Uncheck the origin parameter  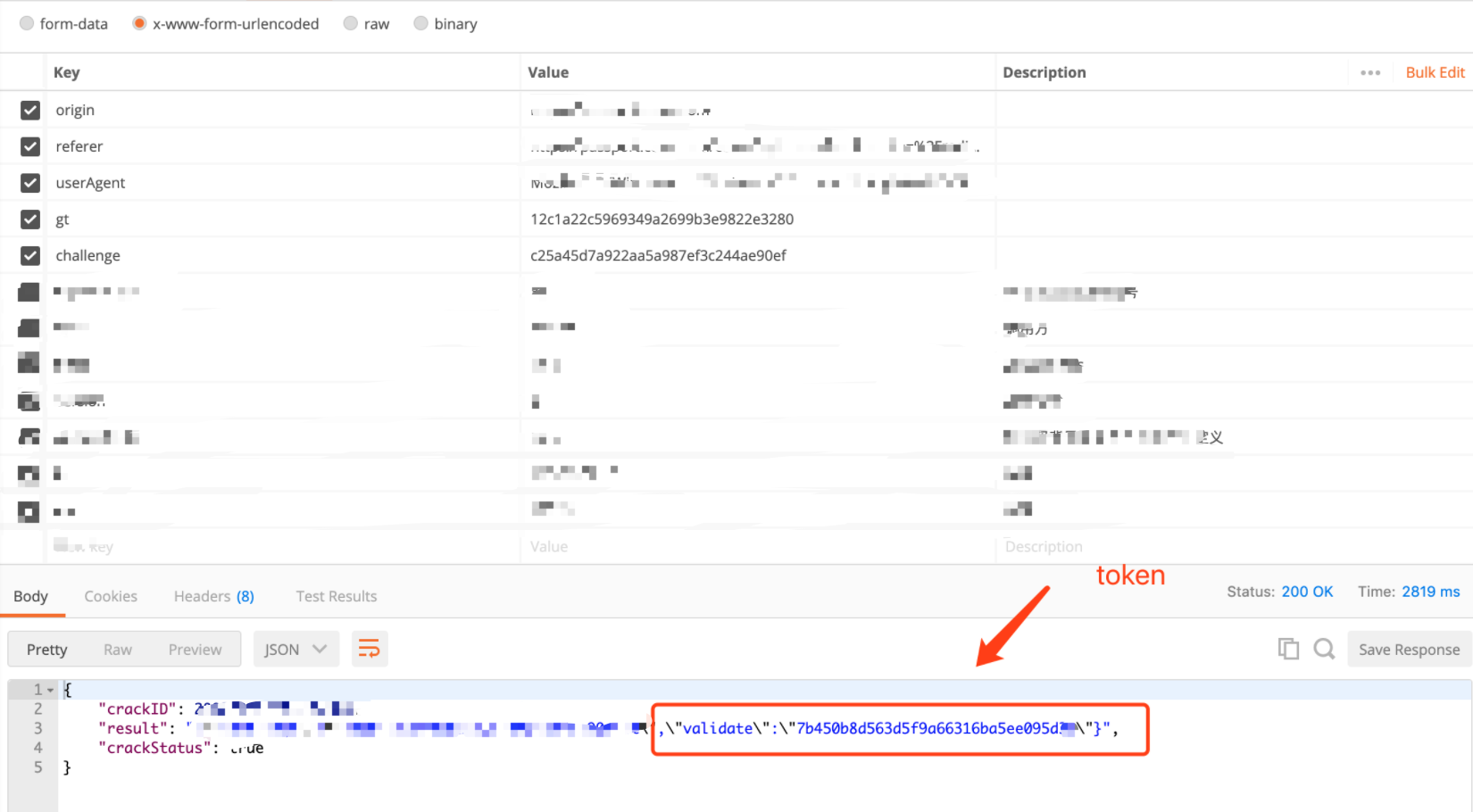point(30,110)
